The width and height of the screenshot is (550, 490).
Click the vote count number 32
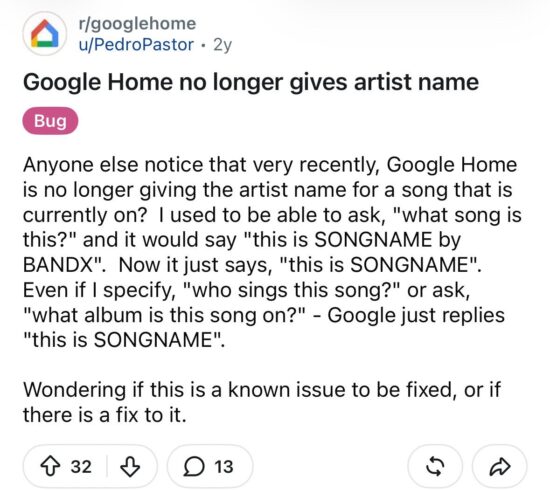81,466
